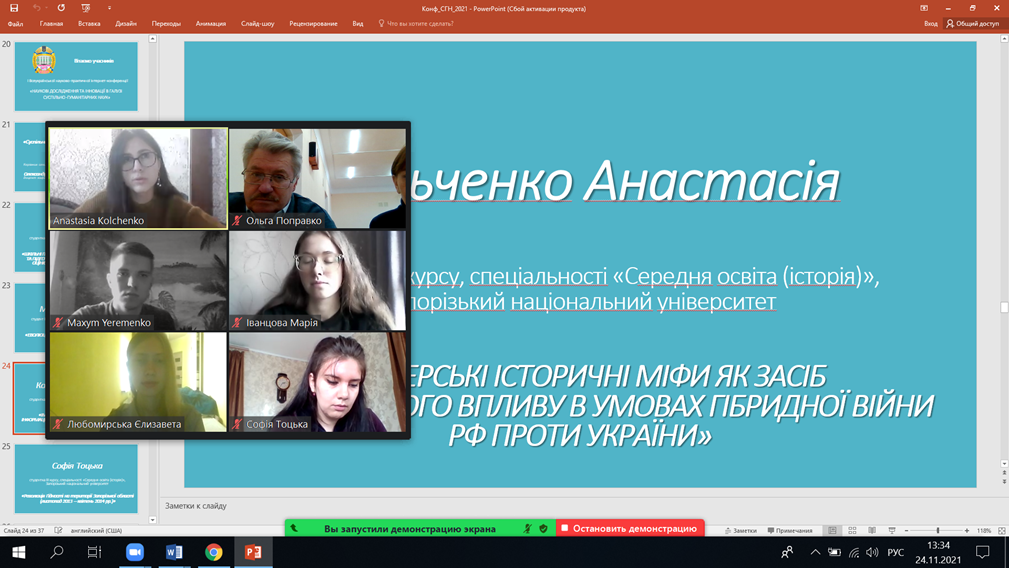This screenshot has width=1009, height=568.
Task: Open Zoom from the Windows taskbar
Action: pos(135,552)
